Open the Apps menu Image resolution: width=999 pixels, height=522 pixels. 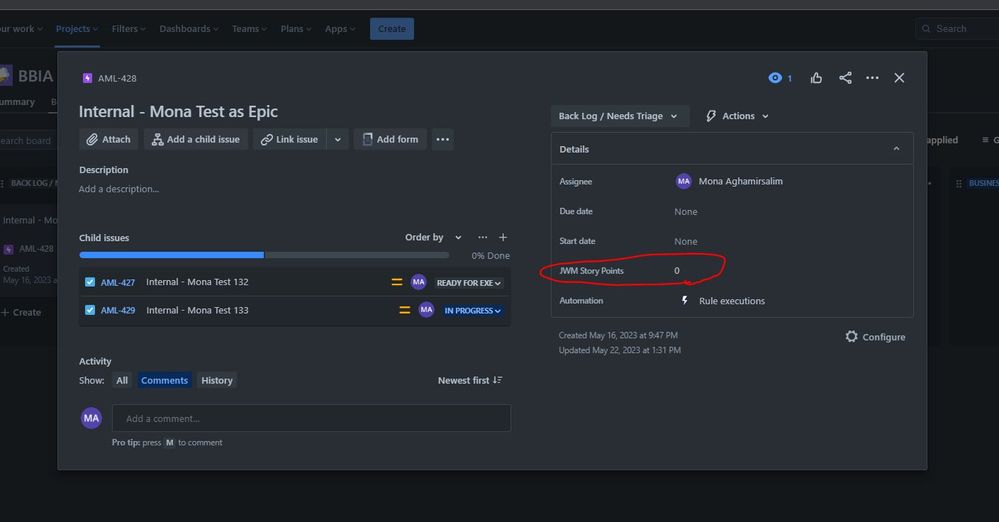tap(340, 29)
